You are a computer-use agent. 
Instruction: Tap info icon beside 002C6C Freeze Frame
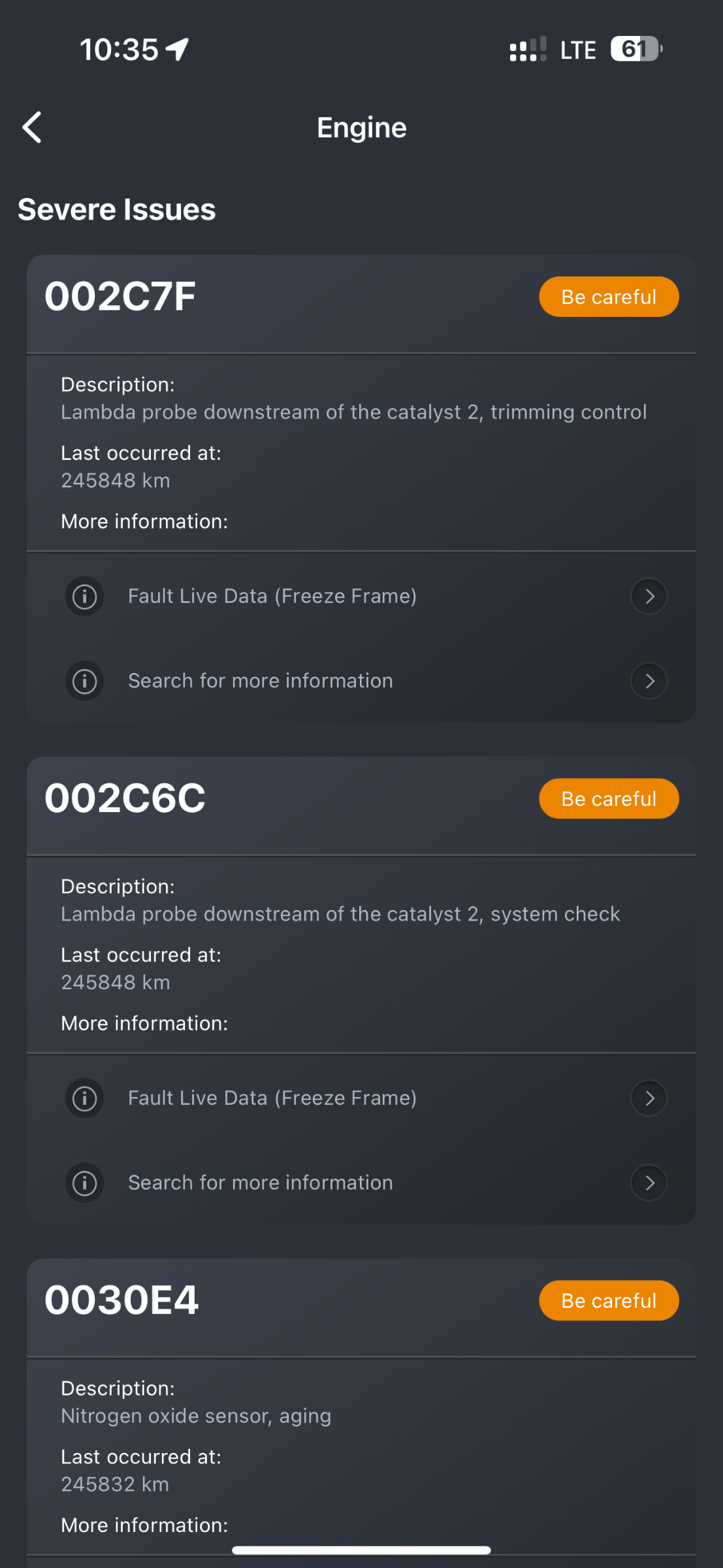tap(85, 1098)
